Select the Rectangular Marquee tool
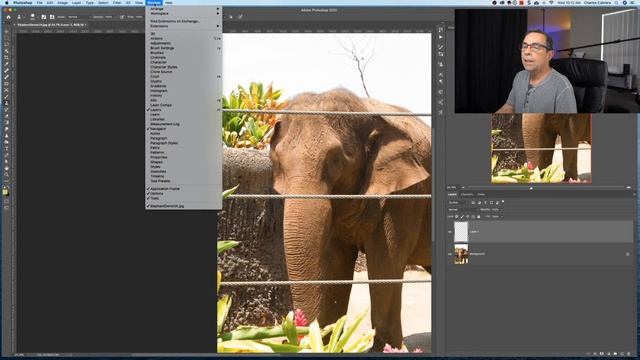 [x=6, y=38]
